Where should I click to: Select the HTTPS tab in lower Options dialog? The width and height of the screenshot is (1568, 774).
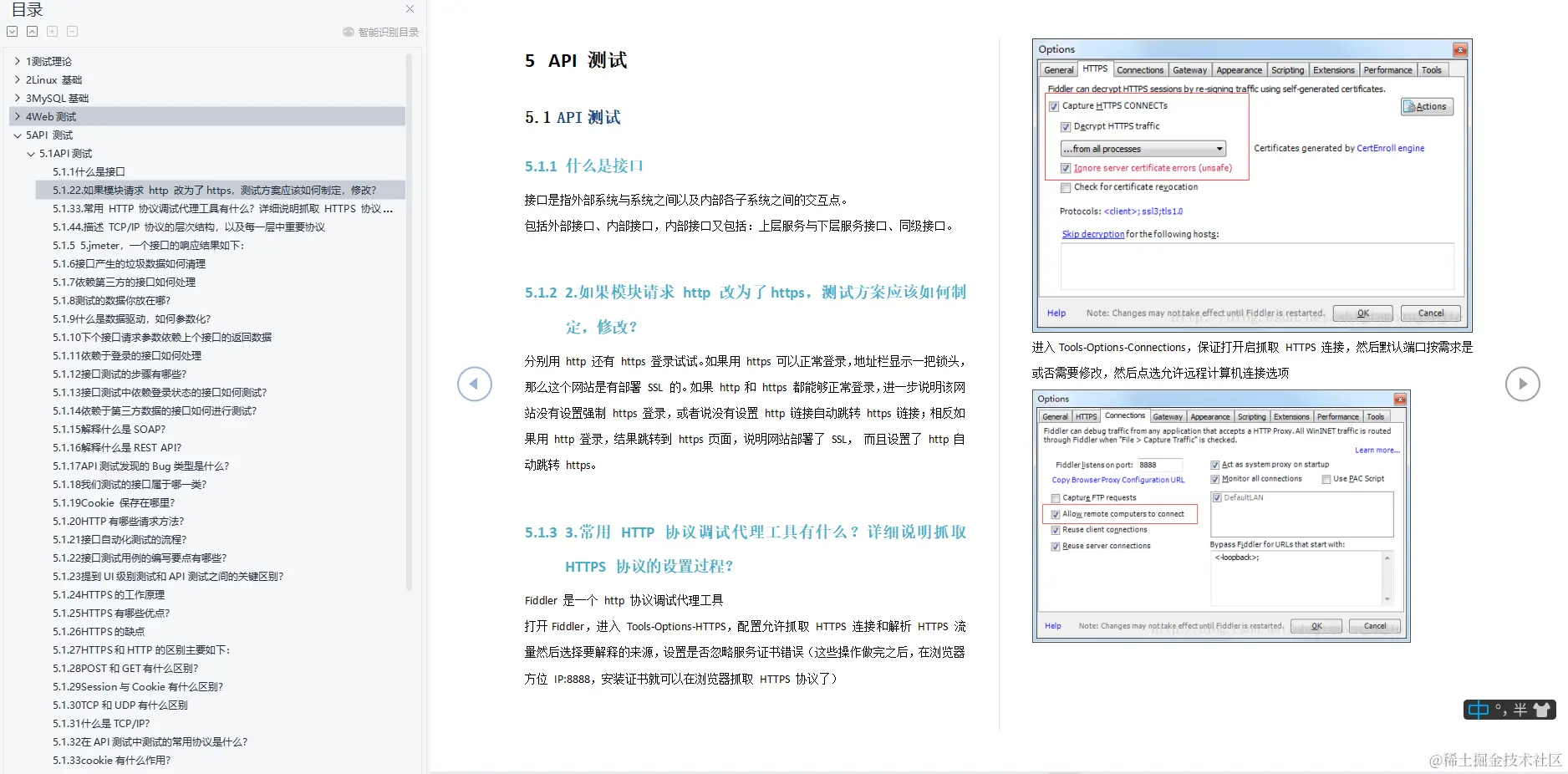pos(1086,416)
